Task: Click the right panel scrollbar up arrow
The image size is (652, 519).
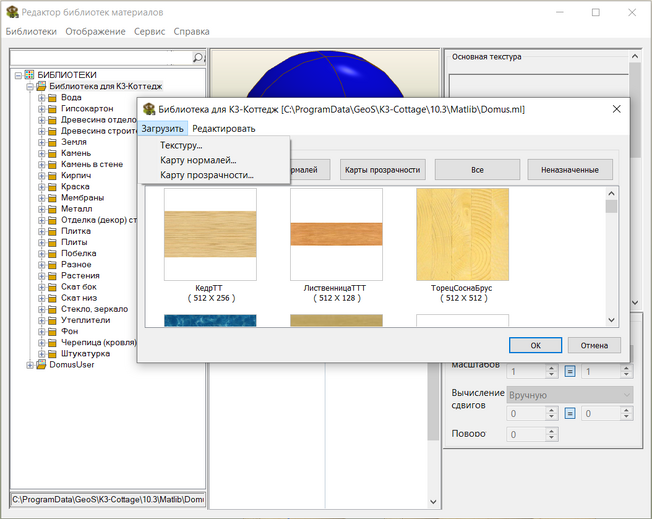Action: coord(635,56)
